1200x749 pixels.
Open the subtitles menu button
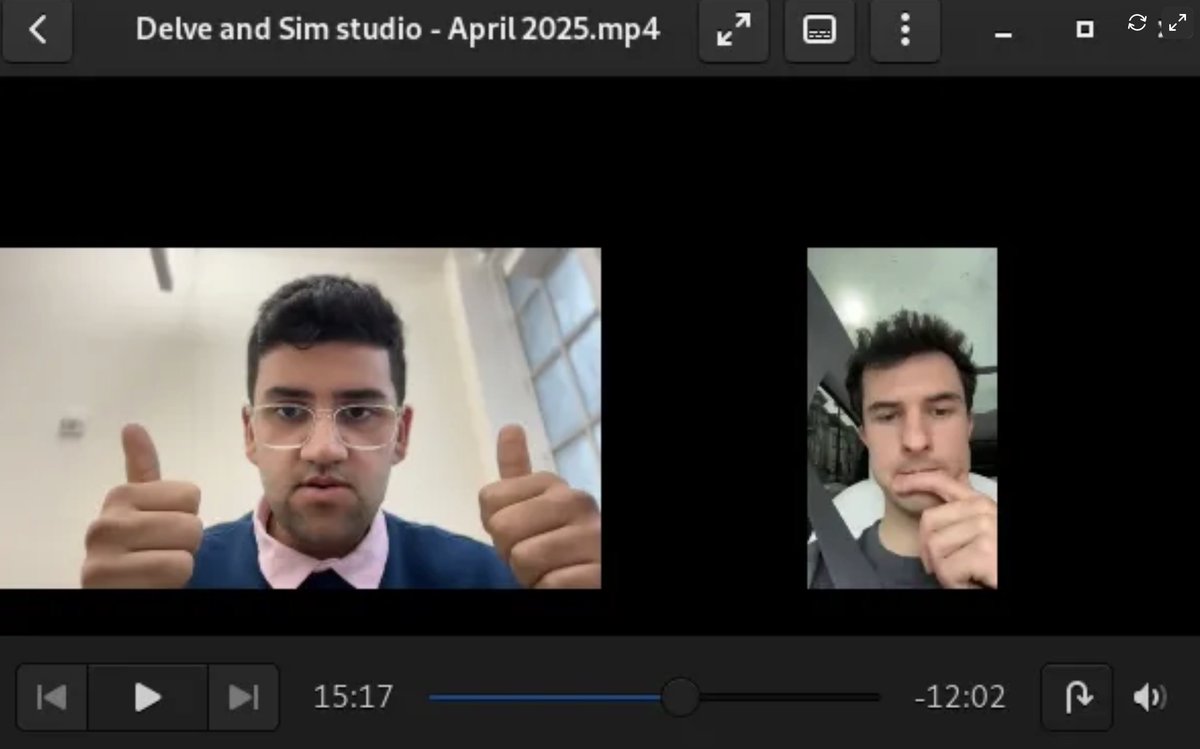tap(819, 30)
